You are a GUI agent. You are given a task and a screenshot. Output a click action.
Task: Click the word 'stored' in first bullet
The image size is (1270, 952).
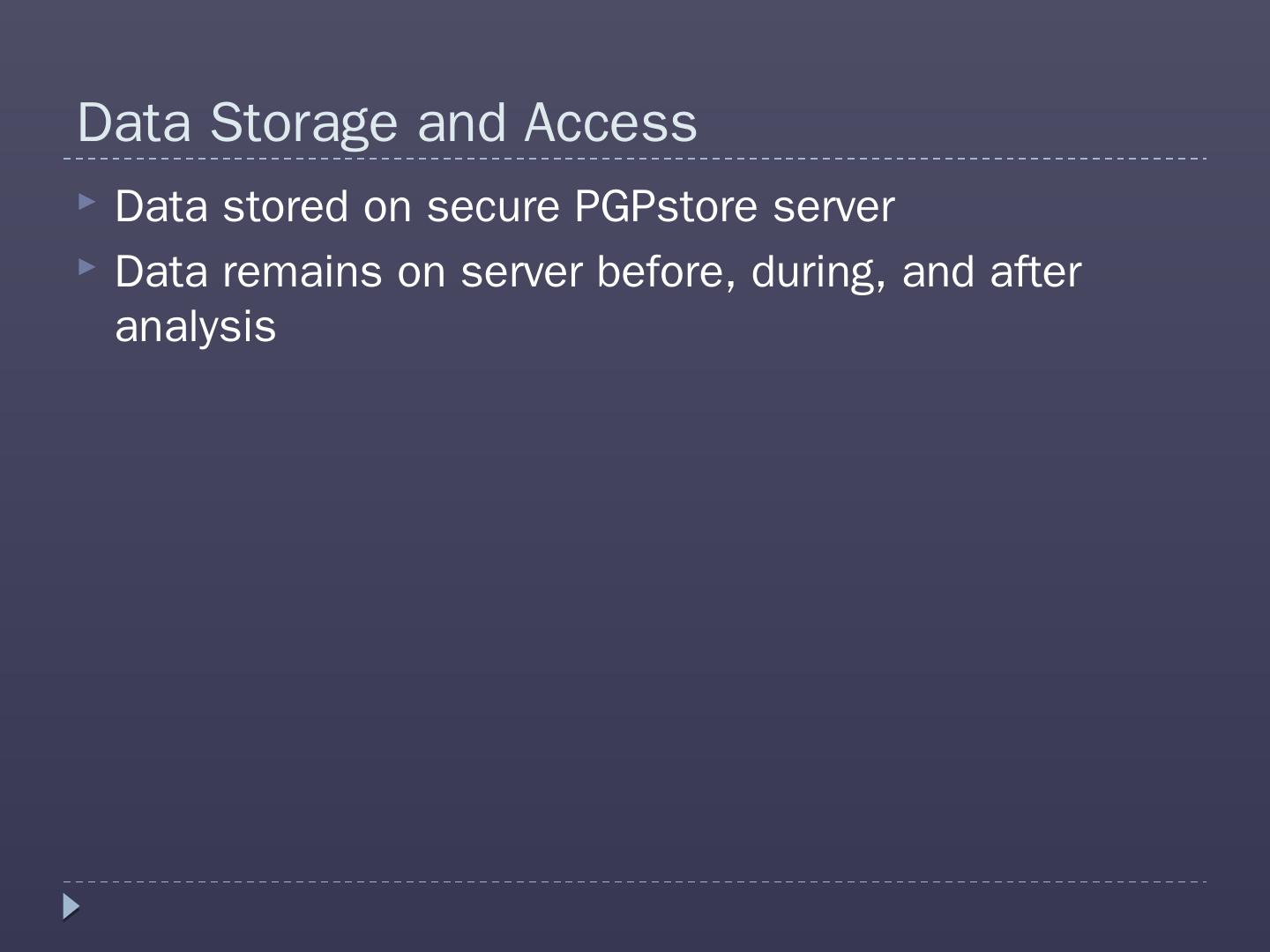tap(285, 207)
